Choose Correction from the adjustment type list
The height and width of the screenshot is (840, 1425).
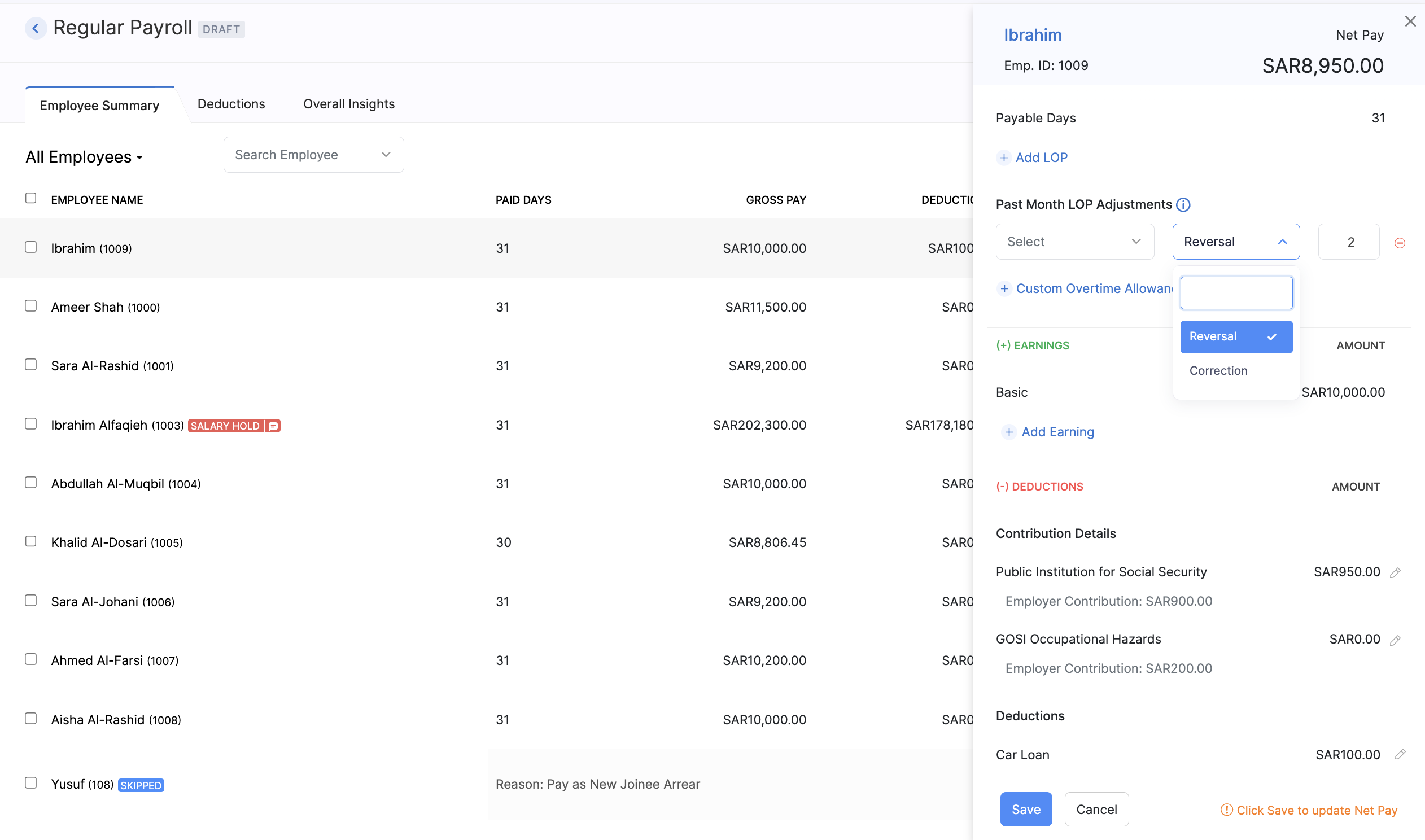(x=1218, y=371)
